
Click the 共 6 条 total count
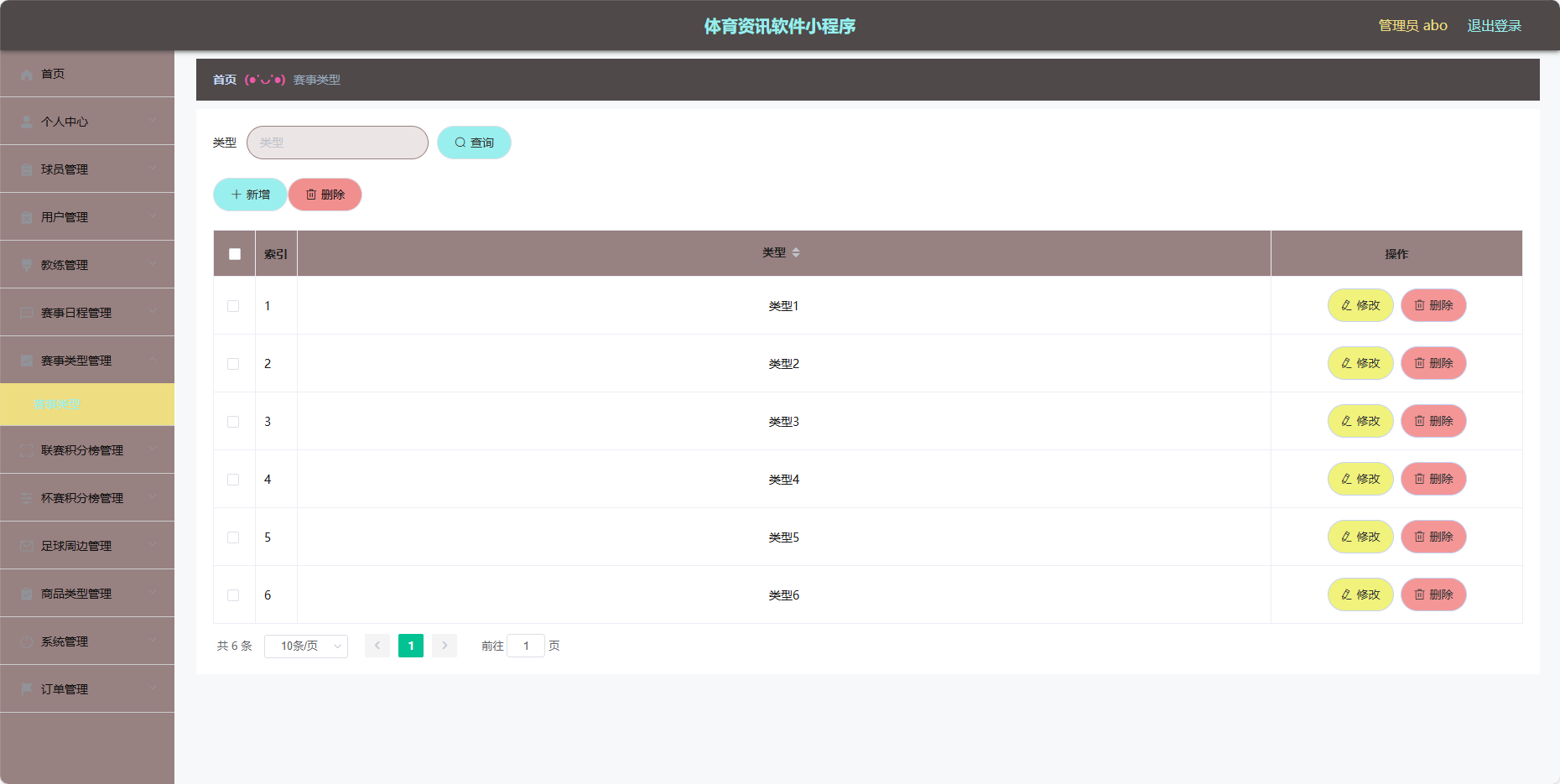tap(235, 646)
